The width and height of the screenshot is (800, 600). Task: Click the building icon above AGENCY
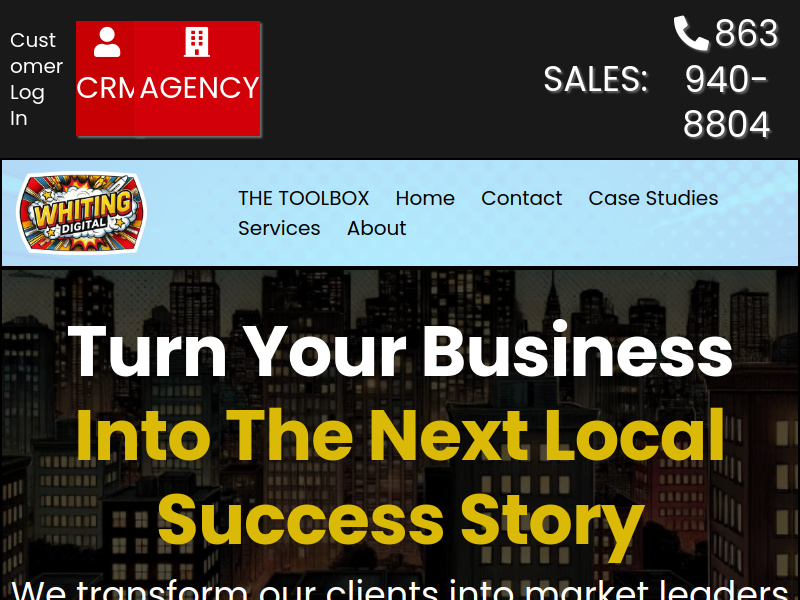coord(197,42)
